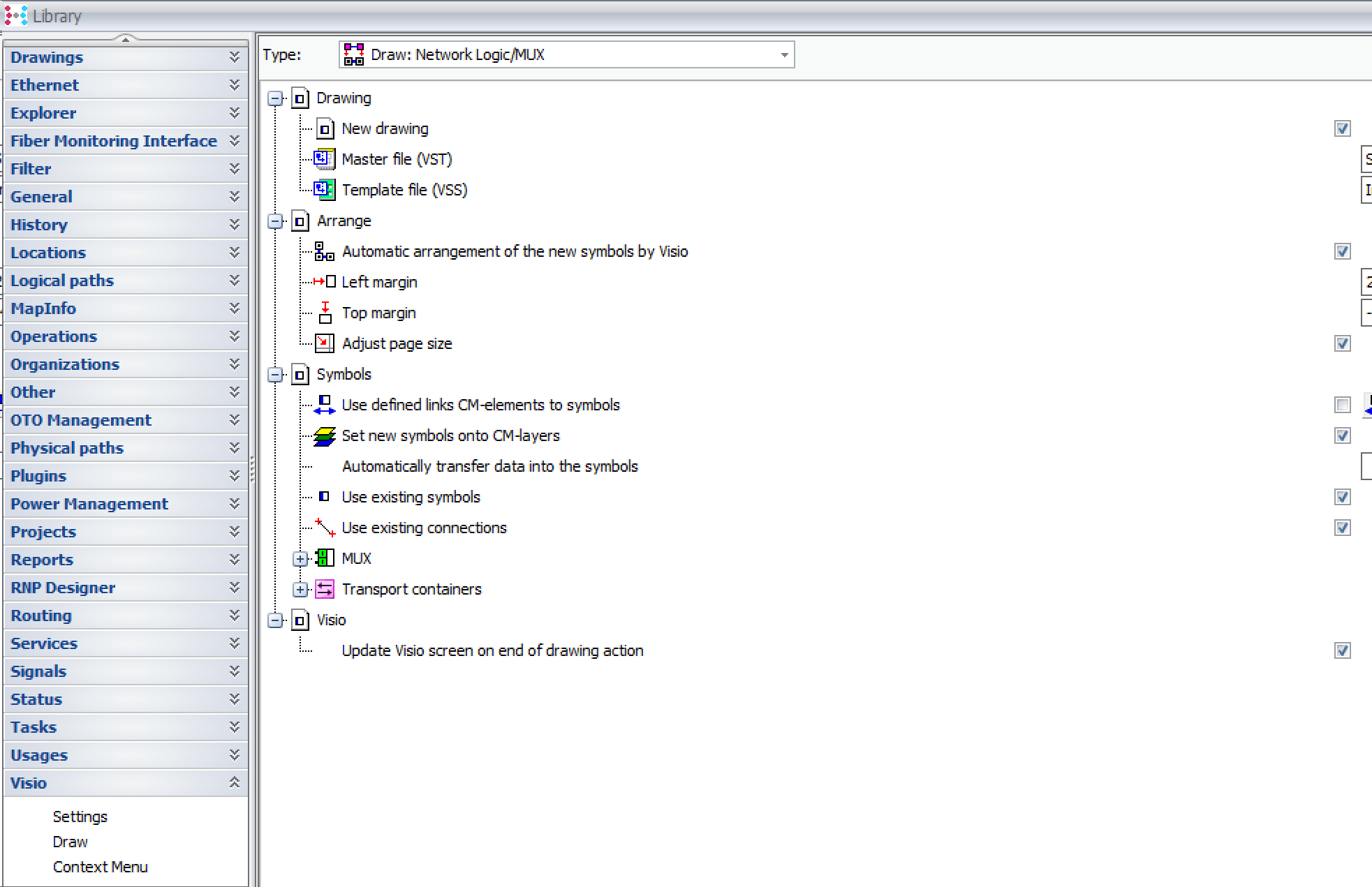Click the sidebar scroll-up arrow
This screenshot has height=887, width=1372.
[126, 39]
